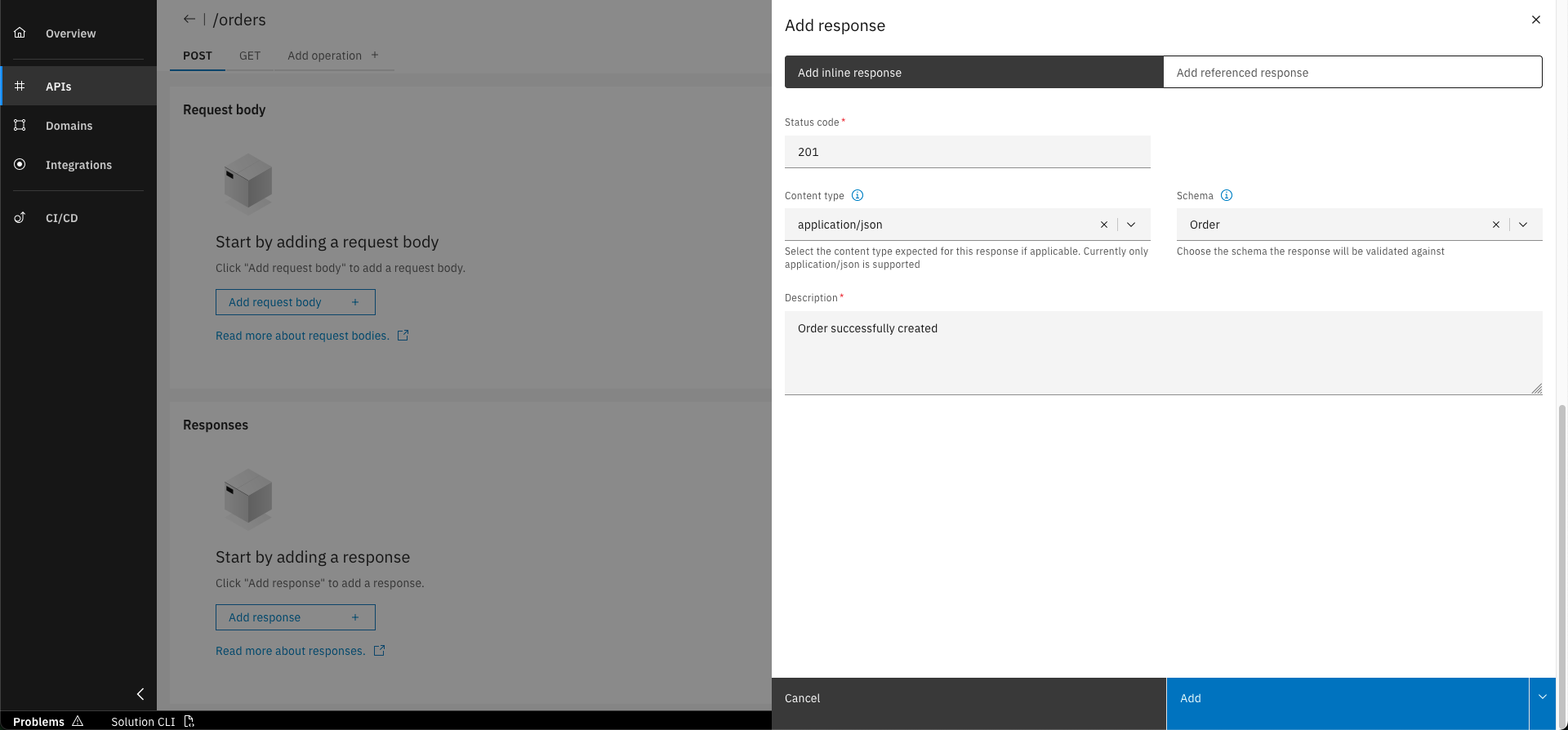The height and width of the screenshot is (730, 1568).
Task: Click the box illustration in Request body
Action: tap(248, 184)
